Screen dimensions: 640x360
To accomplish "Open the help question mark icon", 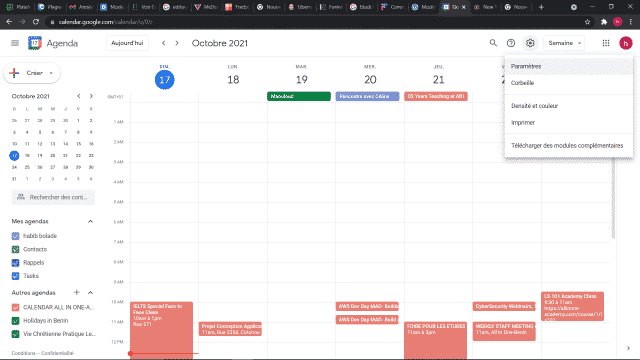I will 511,43.
